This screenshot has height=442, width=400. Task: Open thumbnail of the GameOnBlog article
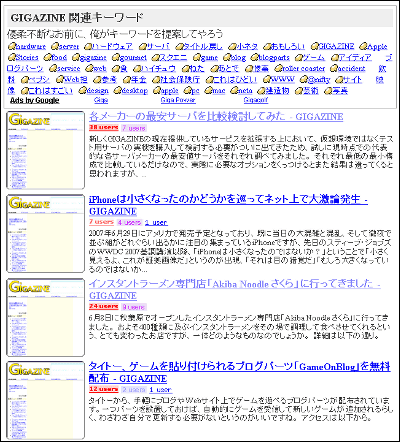[46, 400]
